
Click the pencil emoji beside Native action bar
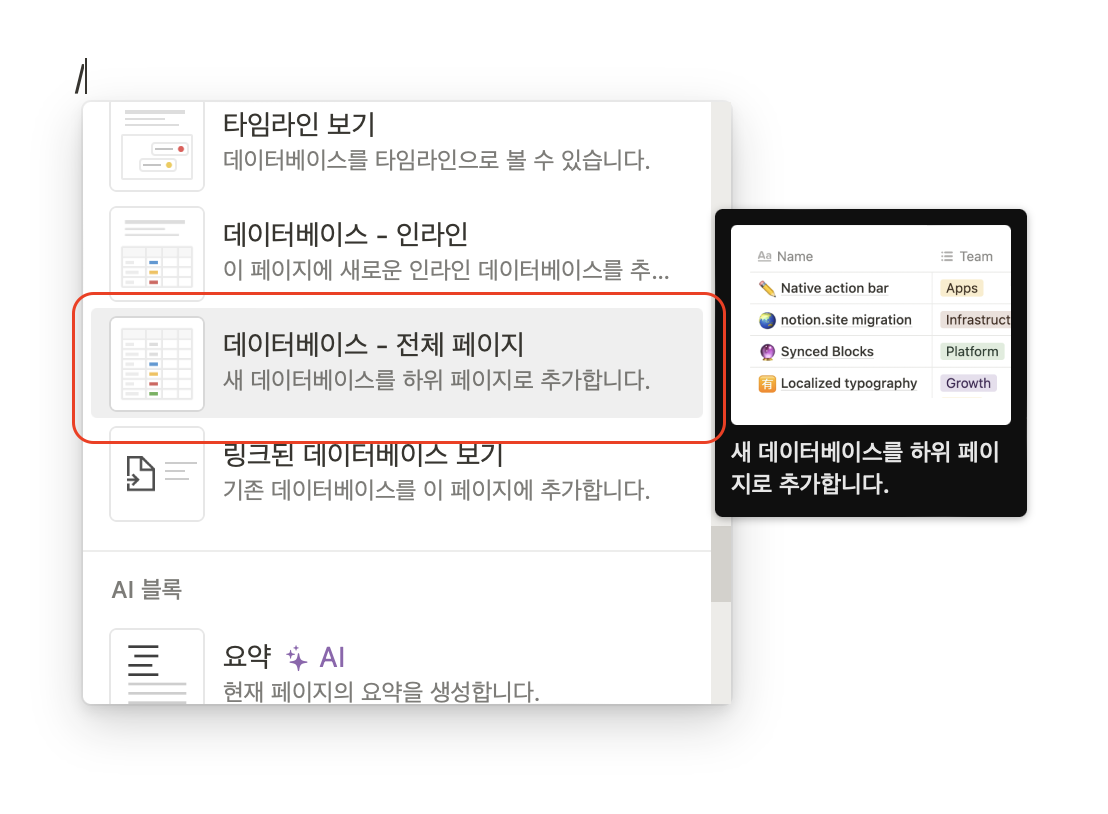click(767, 288)
